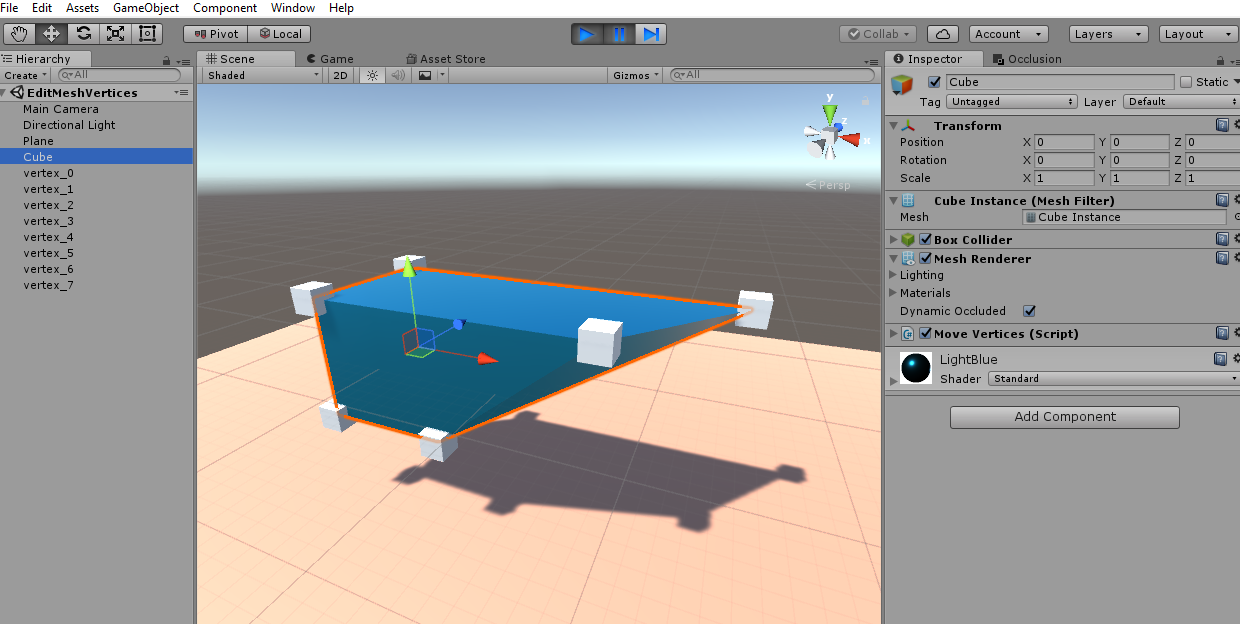1240x624 pixels.
Task: Toggle scene lighting sun icon
Action: point(372,75)
